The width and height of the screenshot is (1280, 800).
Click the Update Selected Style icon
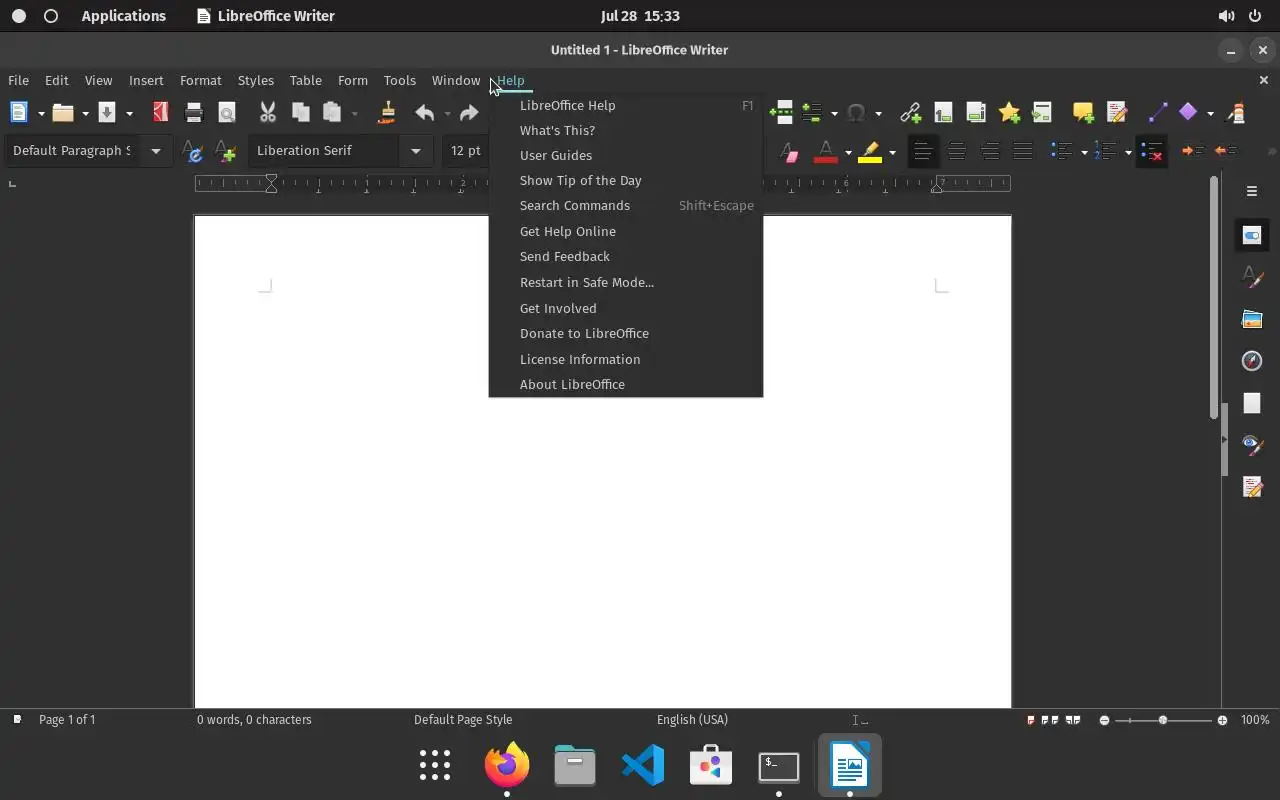(x=194, y=152)
